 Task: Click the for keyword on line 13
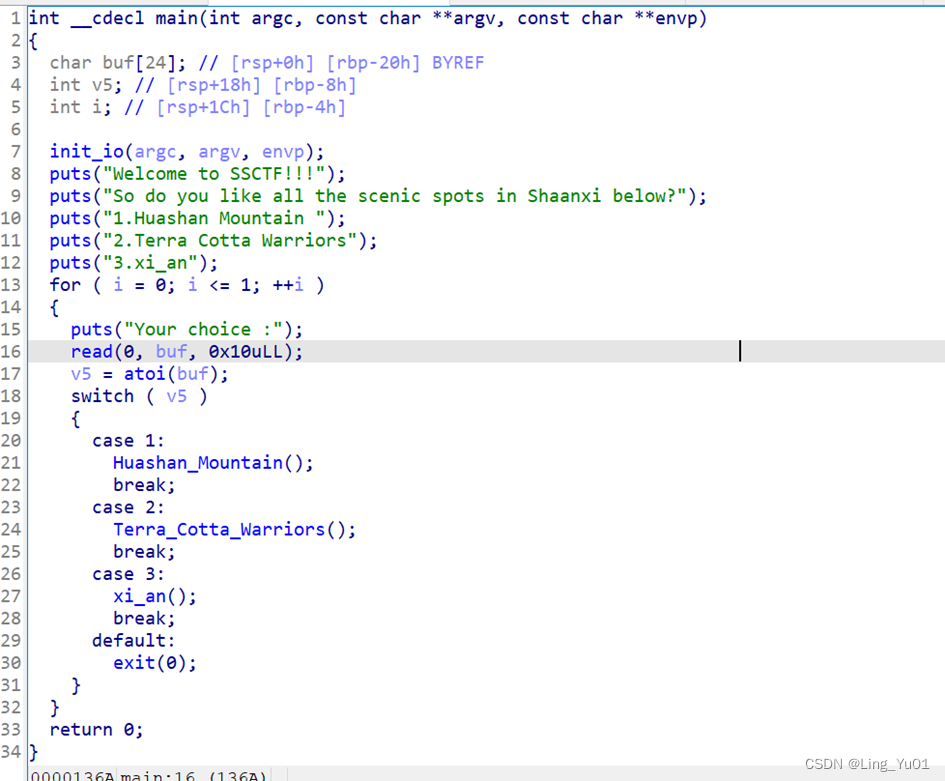point(65,285)
